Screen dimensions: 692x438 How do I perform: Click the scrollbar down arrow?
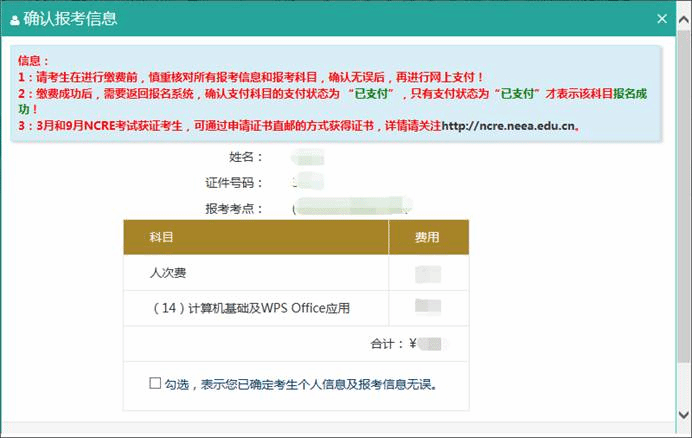tap(683, 413)
